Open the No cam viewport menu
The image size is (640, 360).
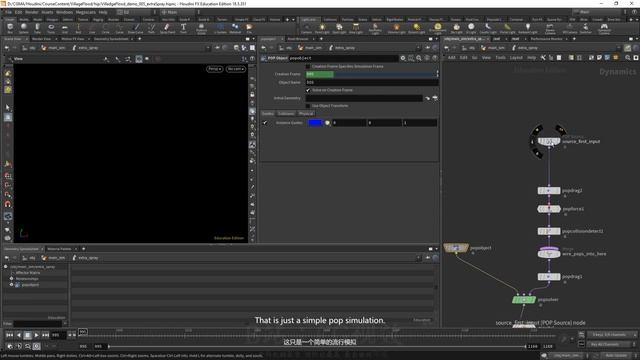click(236, 69)
